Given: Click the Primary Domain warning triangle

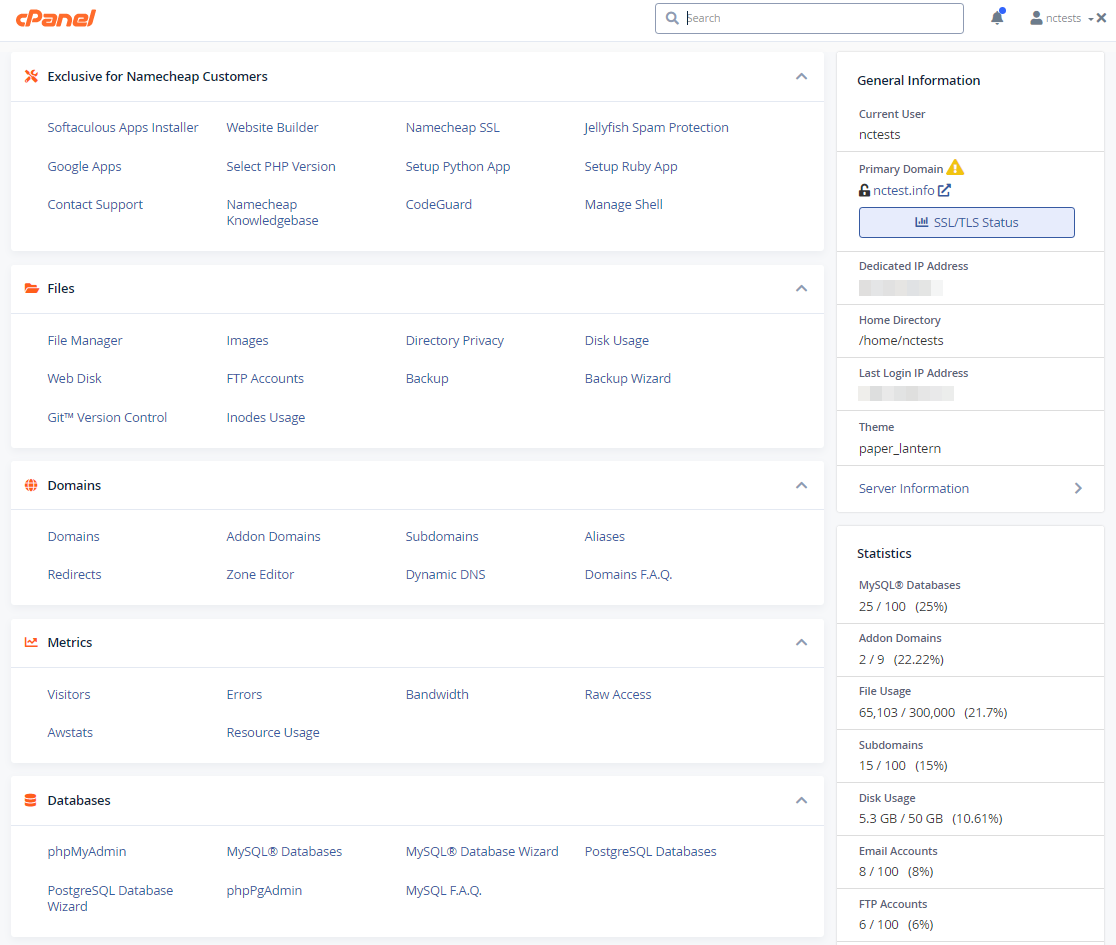Looking at the screenshot, I should [955, 168].
